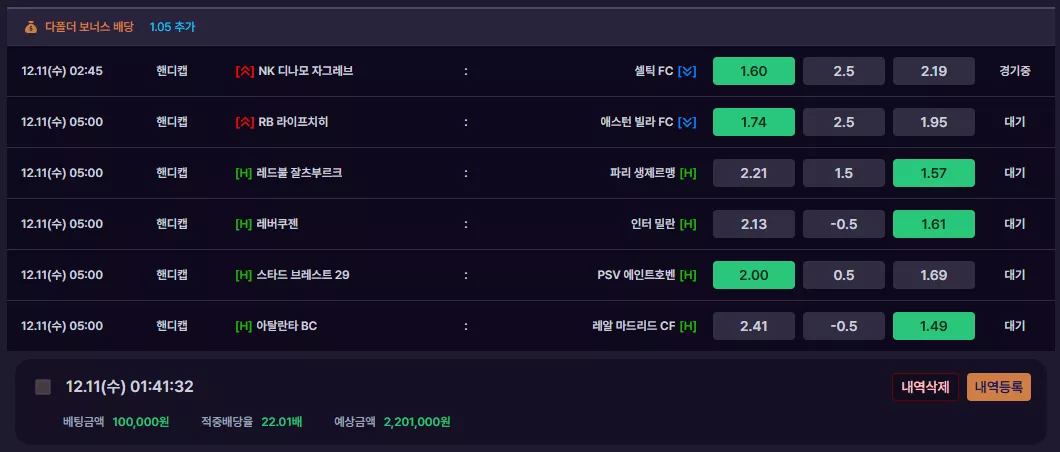Image resolution: width=1060 pixels, height=452 pixels.
Task: Click the 내역등록 button
Action: (999, 387)
